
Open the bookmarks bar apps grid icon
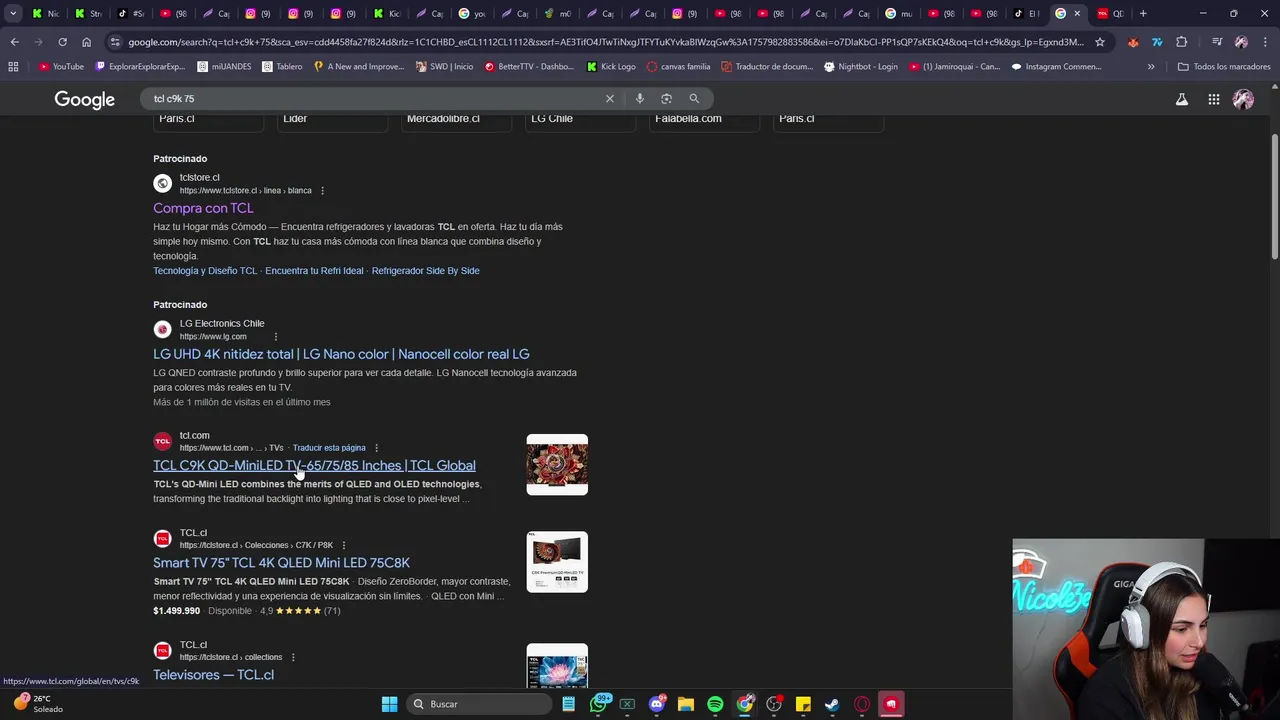(x=13, y=66)
